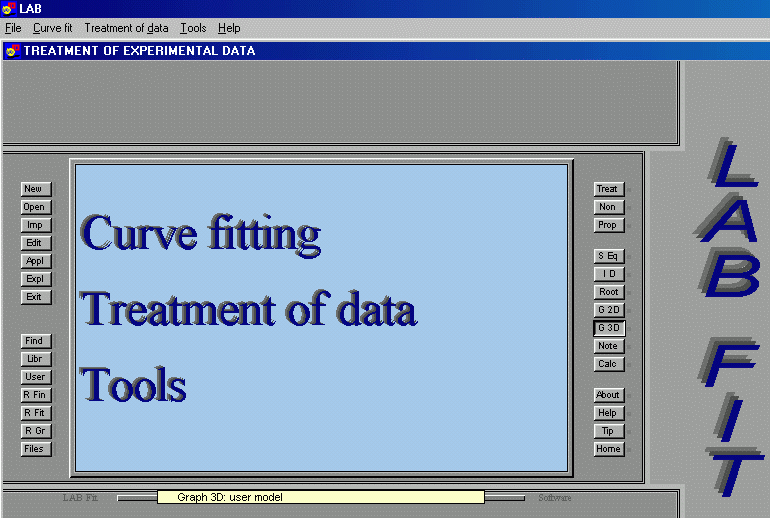Click the I D button
The width and height of the screenshot is (770, 518).
609,274
